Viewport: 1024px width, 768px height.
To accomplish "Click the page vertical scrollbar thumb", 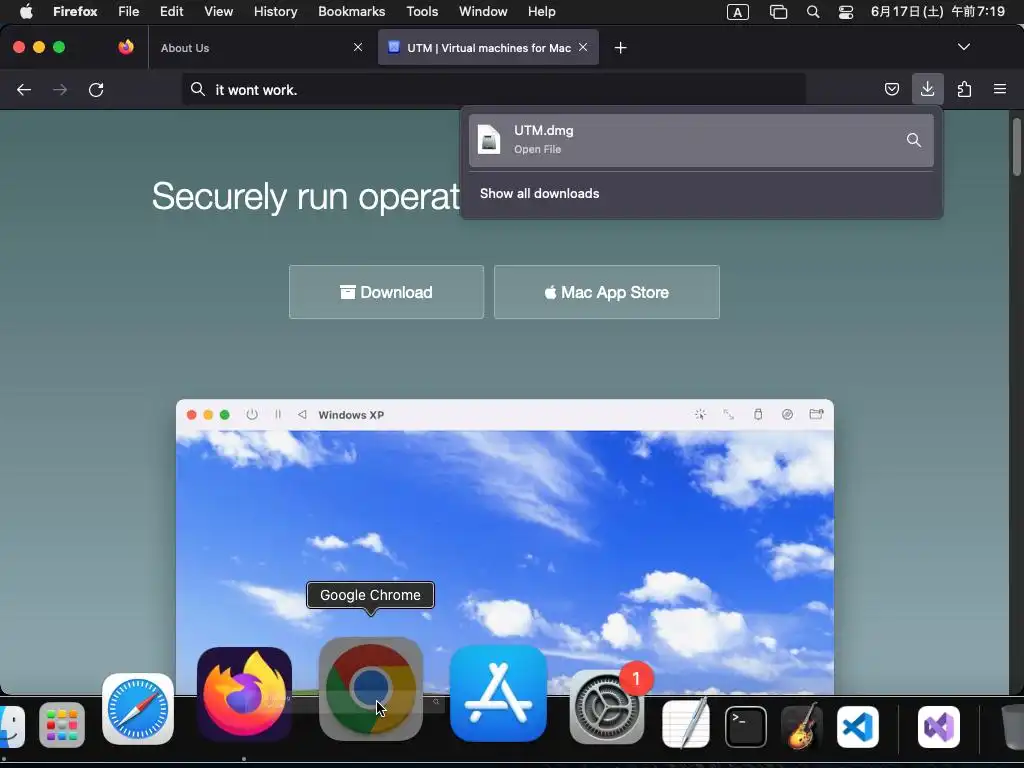I will pyautogui.click(x=1016, y=146).
